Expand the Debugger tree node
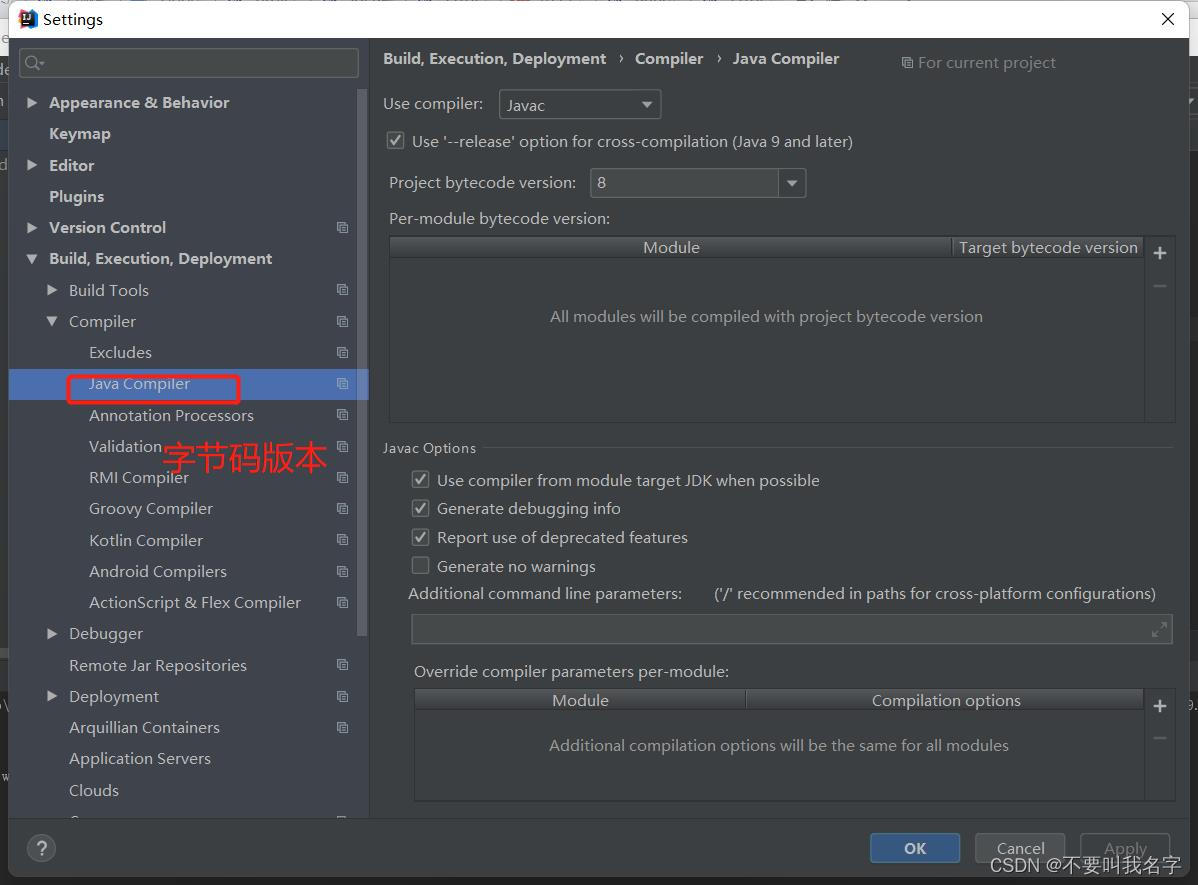This screenshot has height=885, width=1198. [x=52, y=633]
